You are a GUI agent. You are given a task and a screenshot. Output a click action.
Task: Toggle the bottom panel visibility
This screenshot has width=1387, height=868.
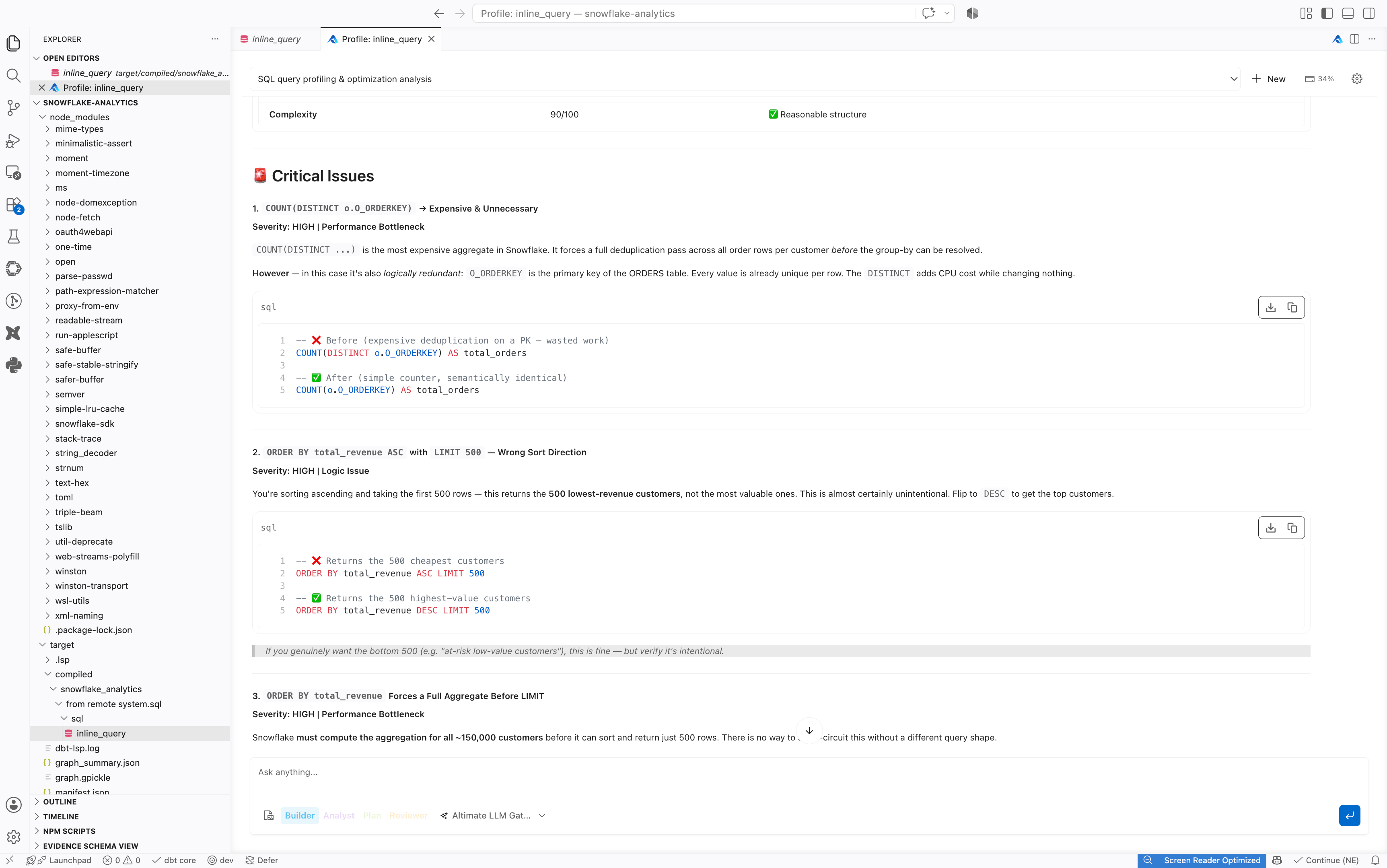pos(1348,13)
